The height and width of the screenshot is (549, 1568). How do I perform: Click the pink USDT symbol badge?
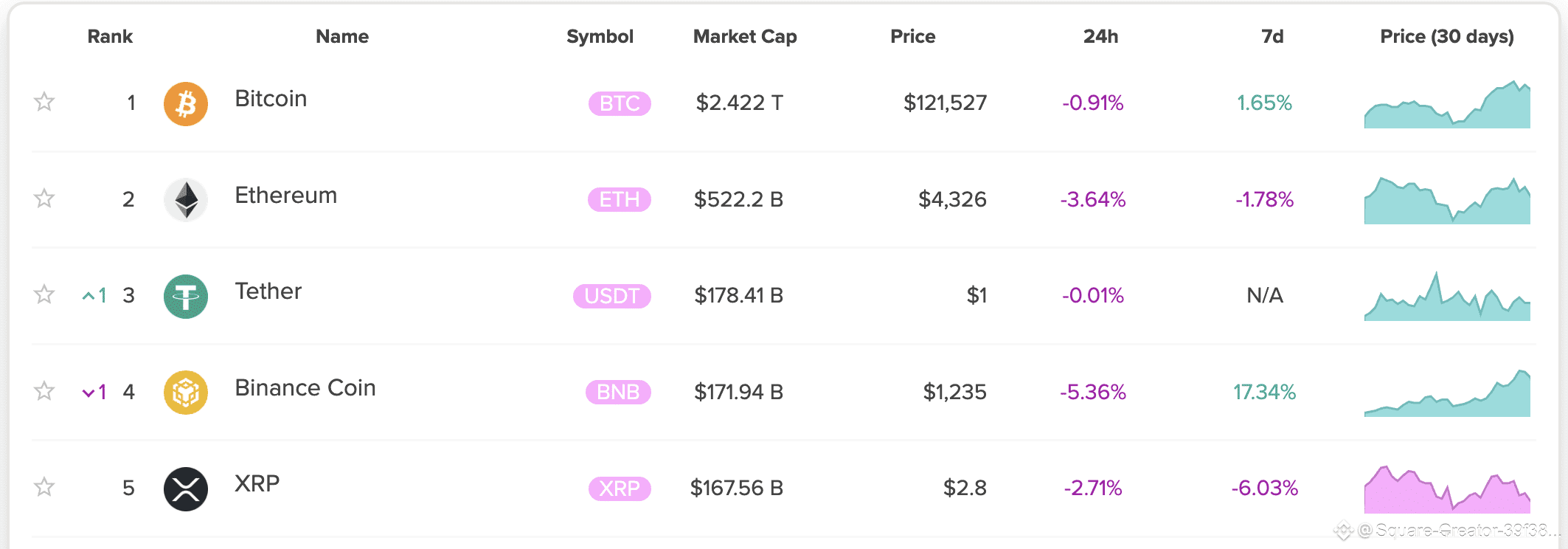coord(611,296)
